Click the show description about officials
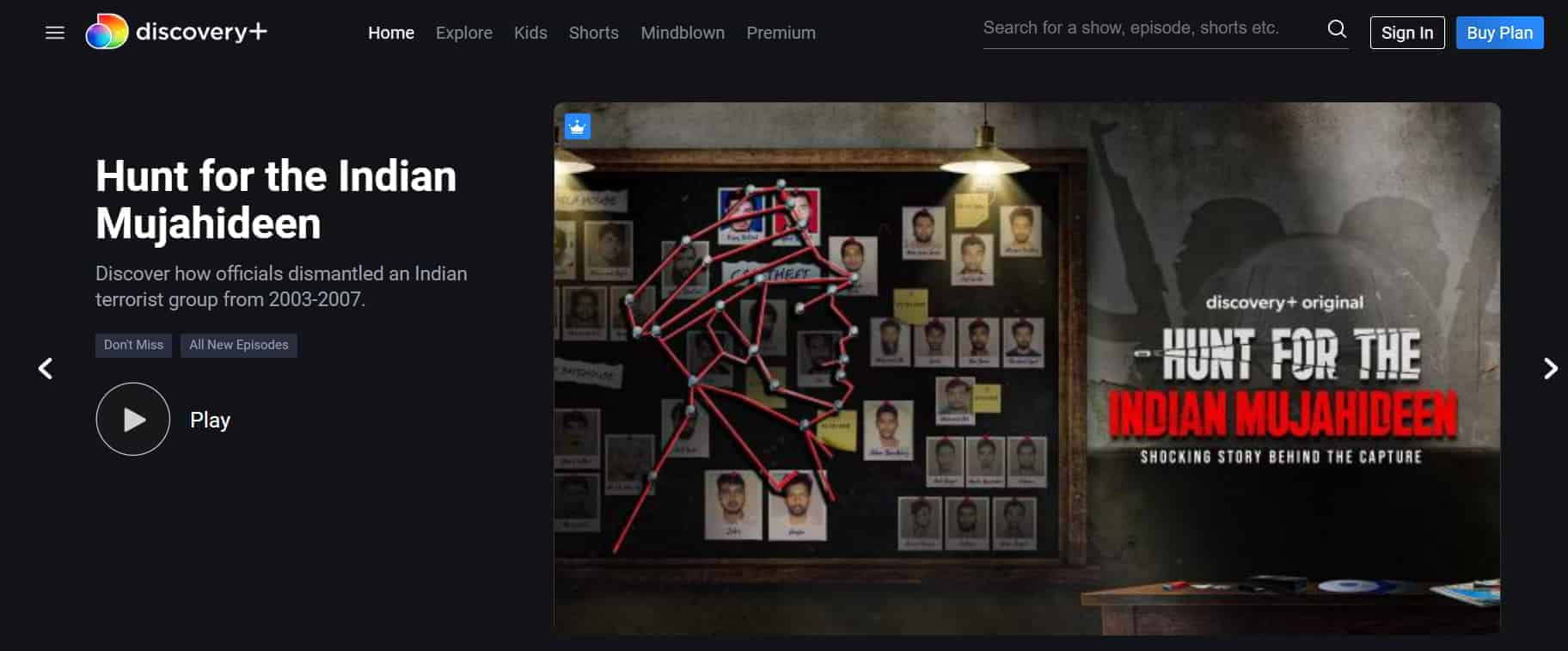1568x651 pixels. click(x=281, y=286)
